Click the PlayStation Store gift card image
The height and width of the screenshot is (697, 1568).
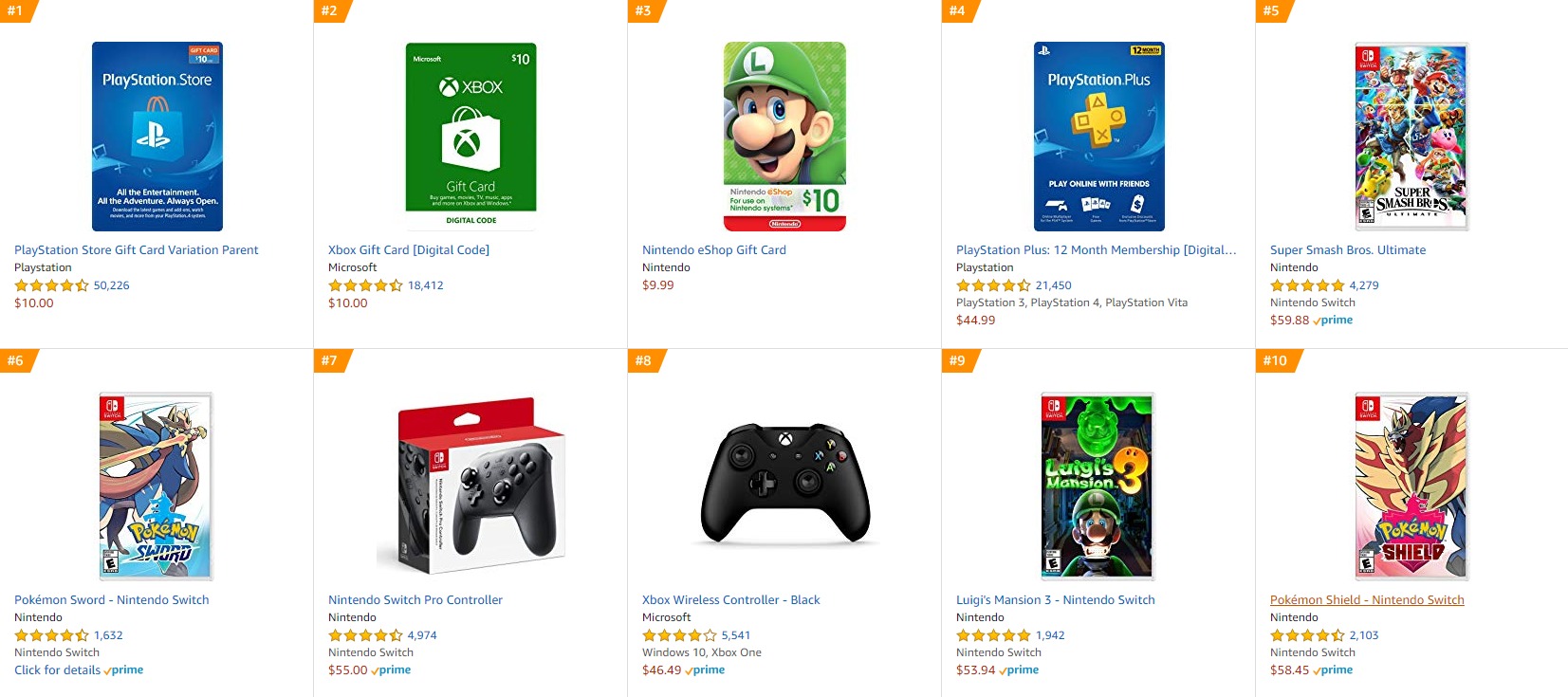(x=157, y=137)
